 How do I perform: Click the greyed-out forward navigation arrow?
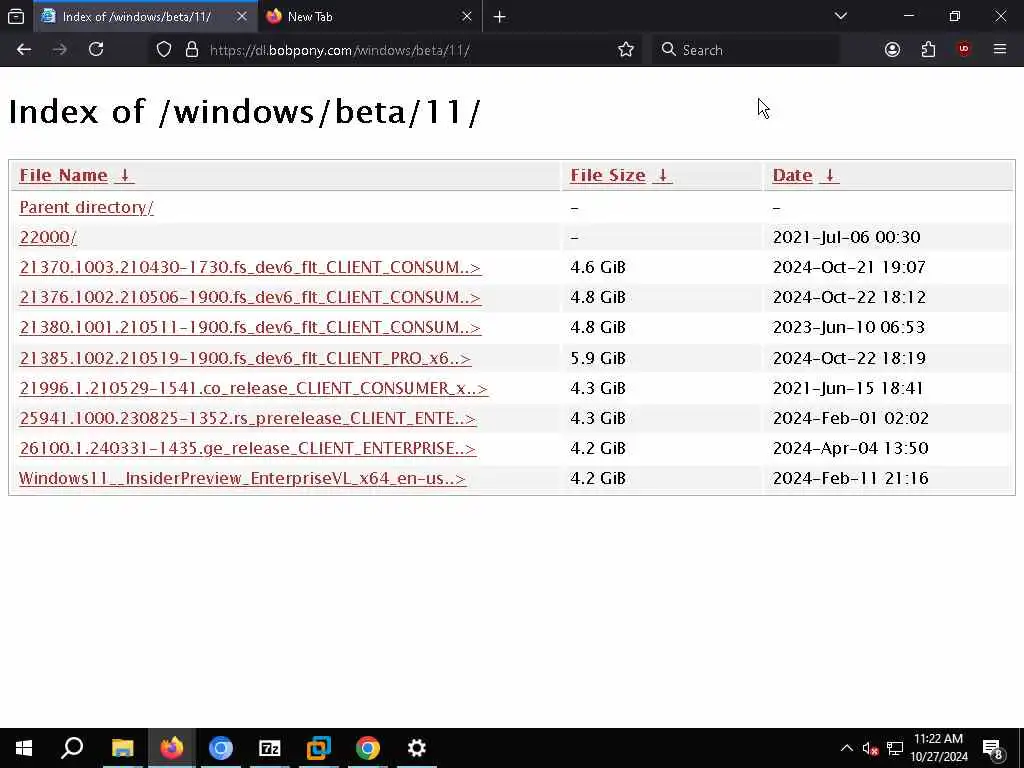[x=59, y=50]
